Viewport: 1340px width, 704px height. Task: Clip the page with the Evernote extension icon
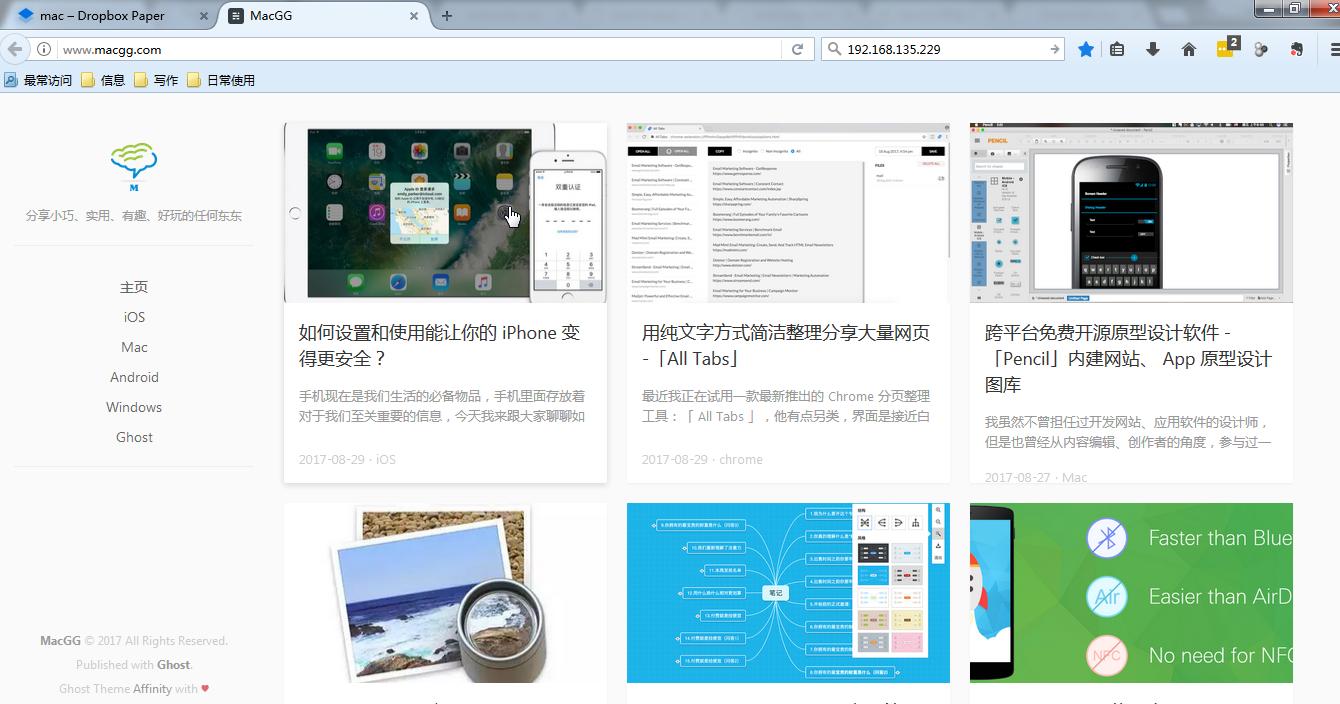coord(1296,48)
